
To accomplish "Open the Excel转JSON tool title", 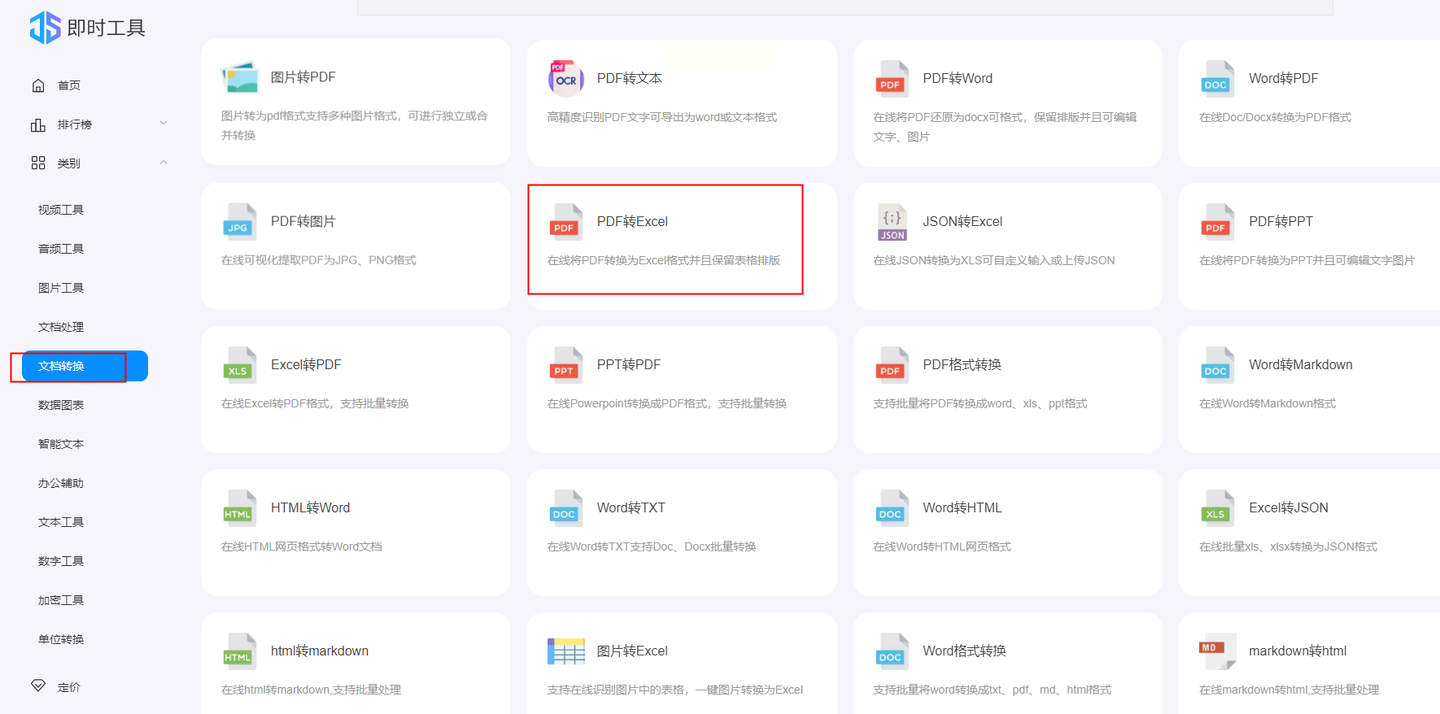I will 1288,507.
